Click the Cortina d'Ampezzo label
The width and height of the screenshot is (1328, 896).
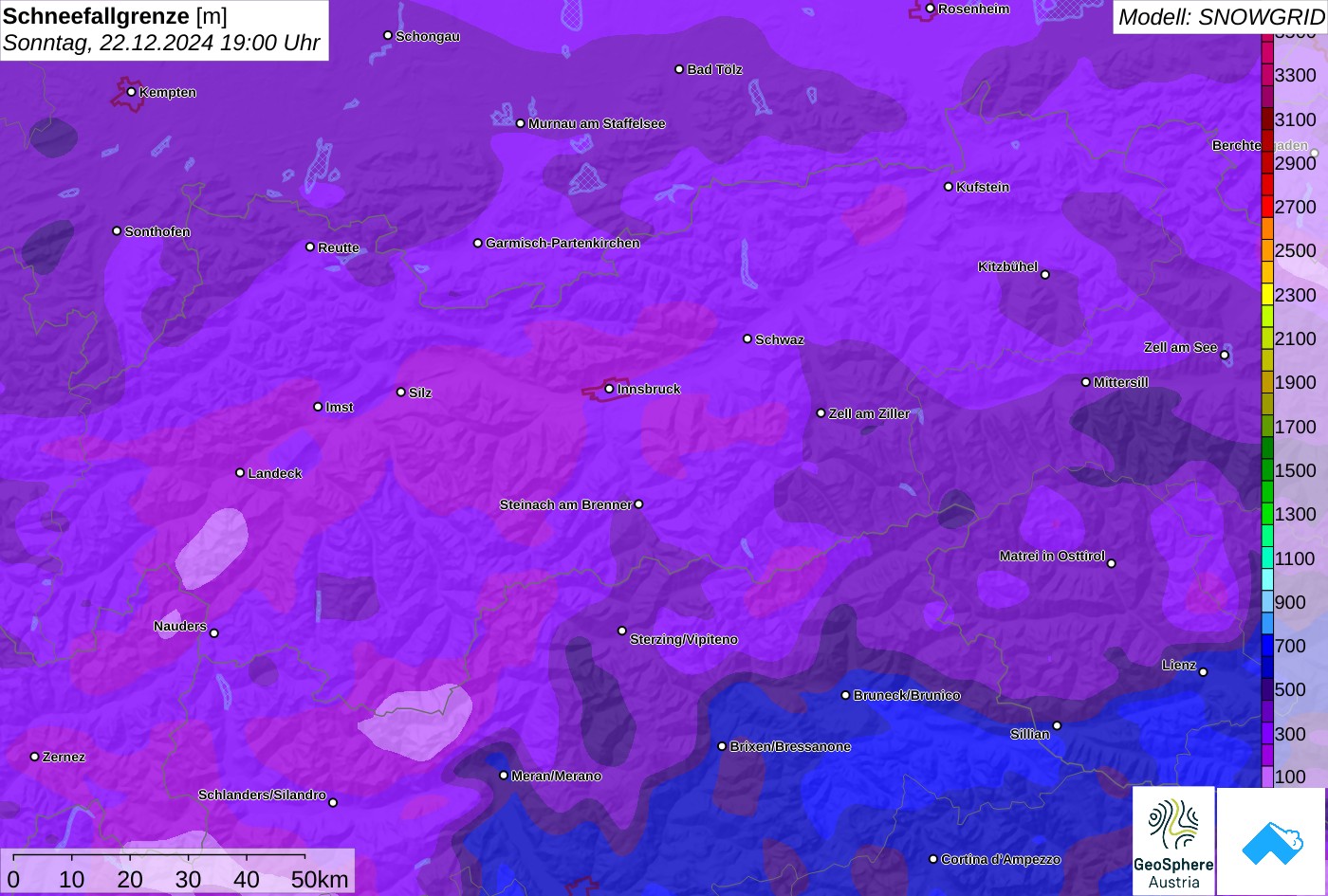[1001, 860]
